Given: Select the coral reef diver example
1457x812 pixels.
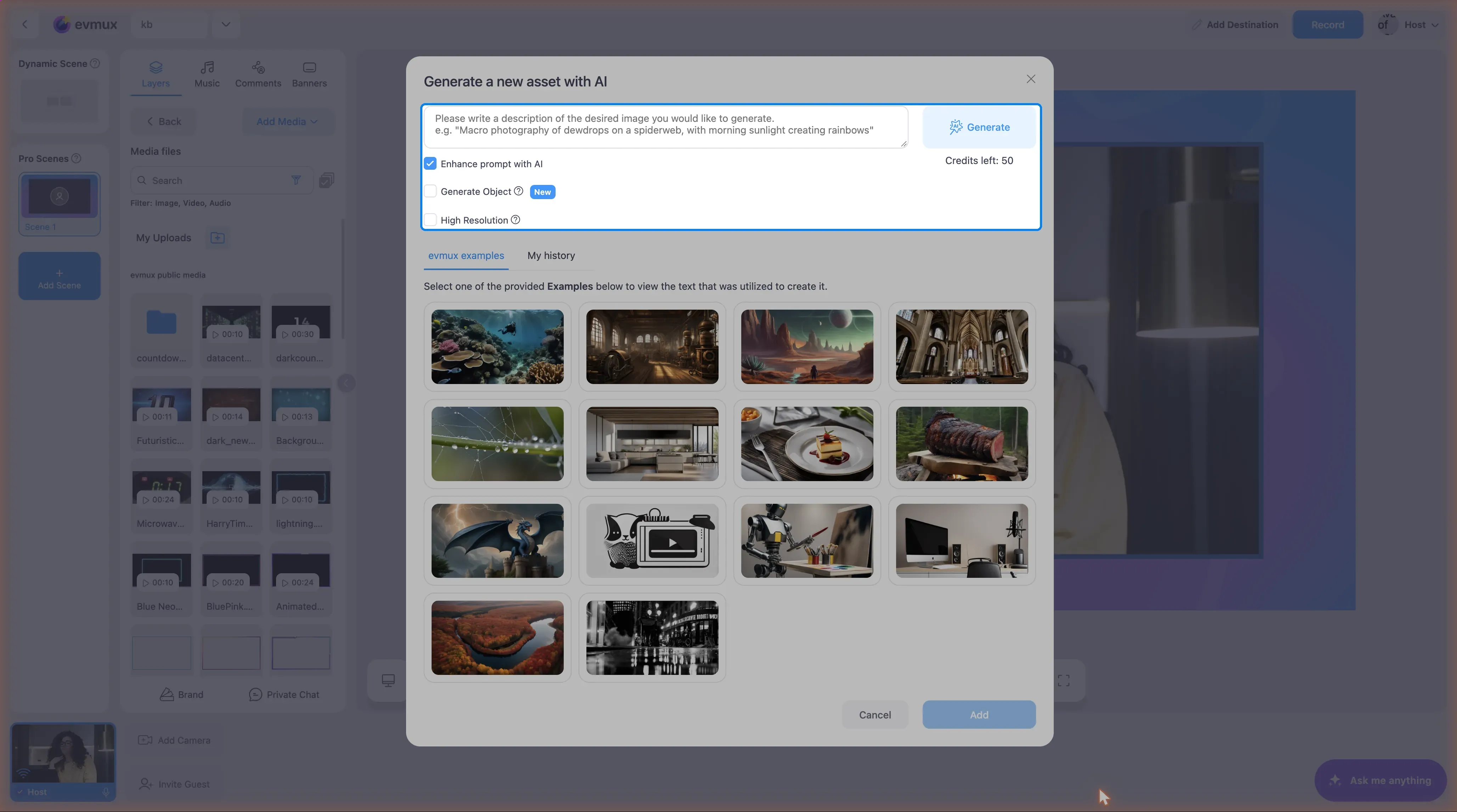Looking at the screenshot, I should 497,346.
